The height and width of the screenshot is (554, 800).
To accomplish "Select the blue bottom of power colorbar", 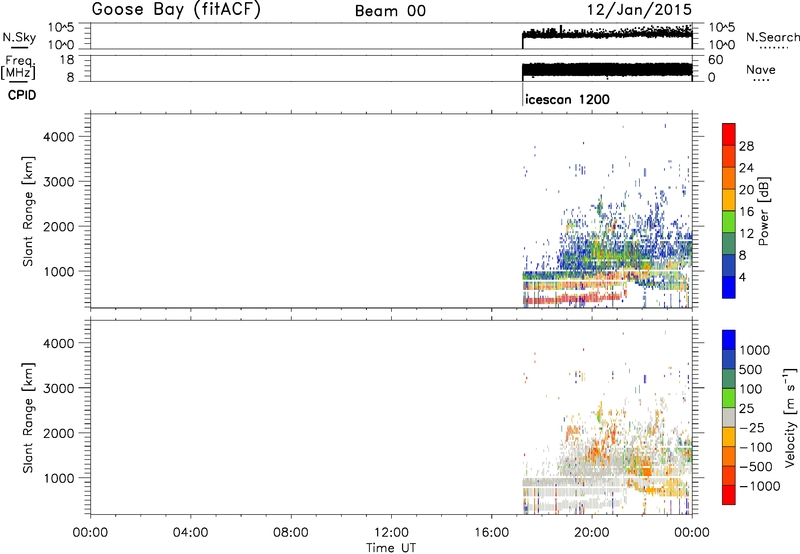I will click(x=729, y=287).
